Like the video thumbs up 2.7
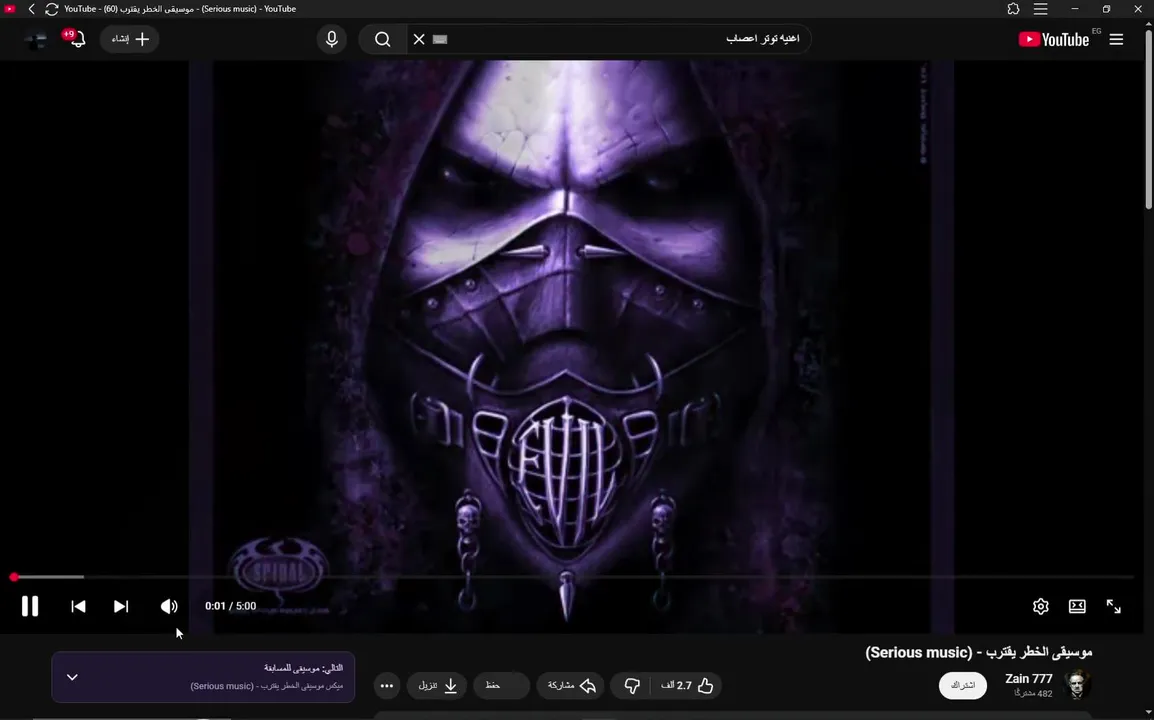Image resolution: width=1154 pixels, height=720 pixels. pos(687,685)
